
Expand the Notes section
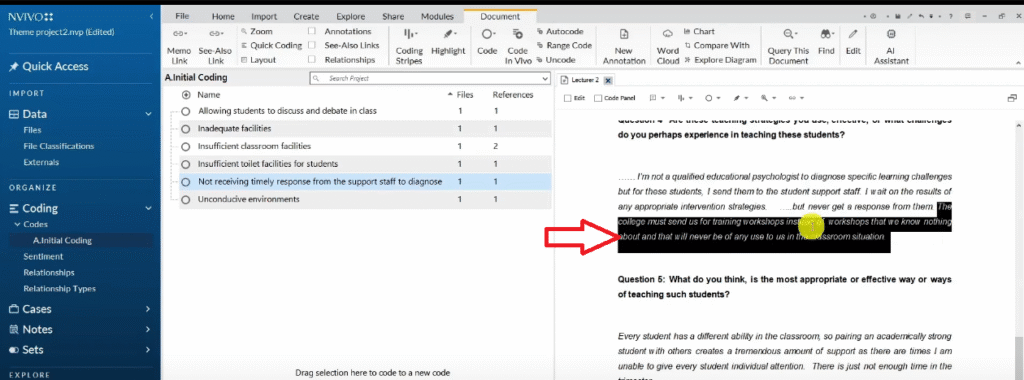pos(148,330)
